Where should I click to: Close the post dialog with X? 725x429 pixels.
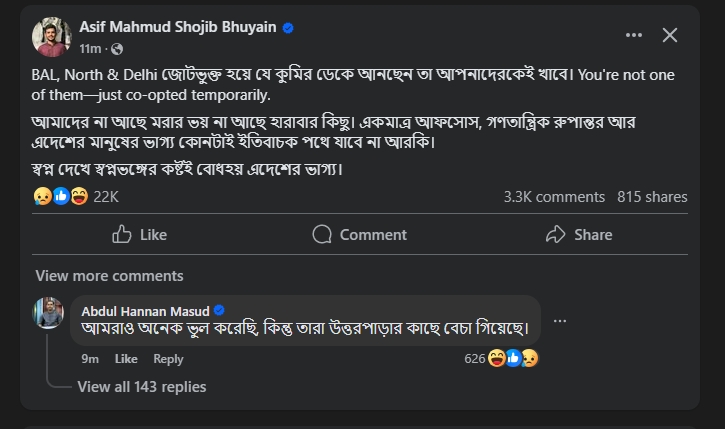point(670,35)
